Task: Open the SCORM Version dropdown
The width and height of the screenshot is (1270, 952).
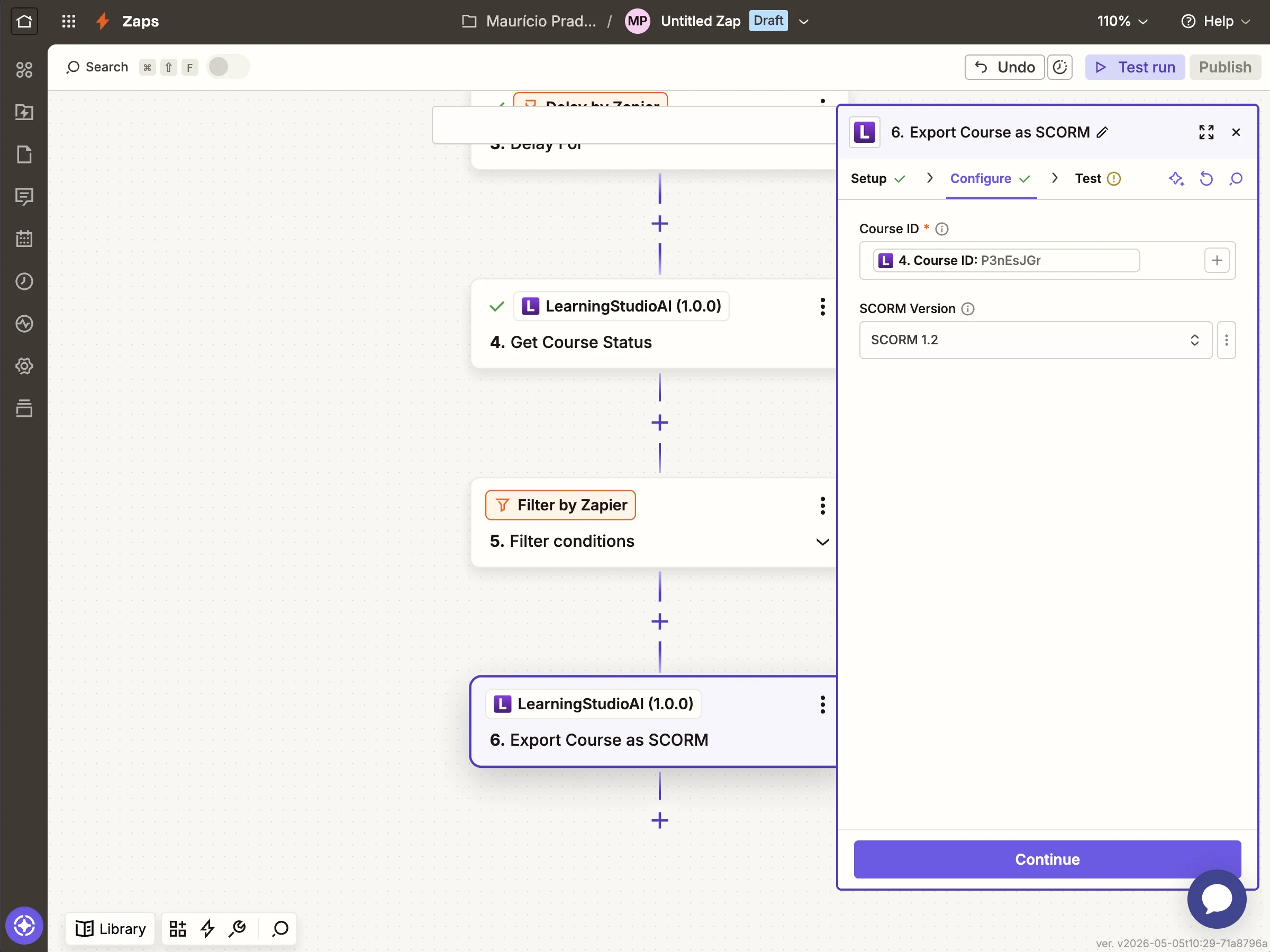Action: 1035,340
